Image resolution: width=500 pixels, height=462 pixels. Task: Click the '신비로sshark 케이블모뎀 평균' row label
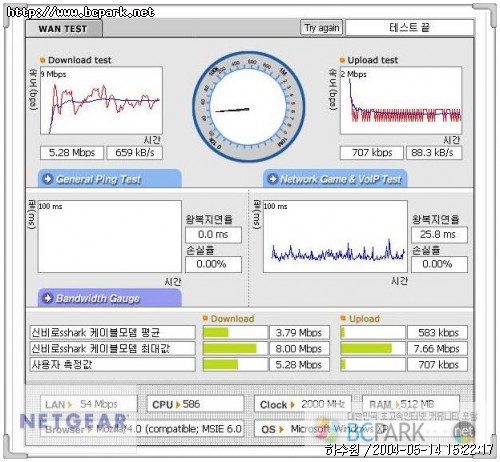[112, 332]
